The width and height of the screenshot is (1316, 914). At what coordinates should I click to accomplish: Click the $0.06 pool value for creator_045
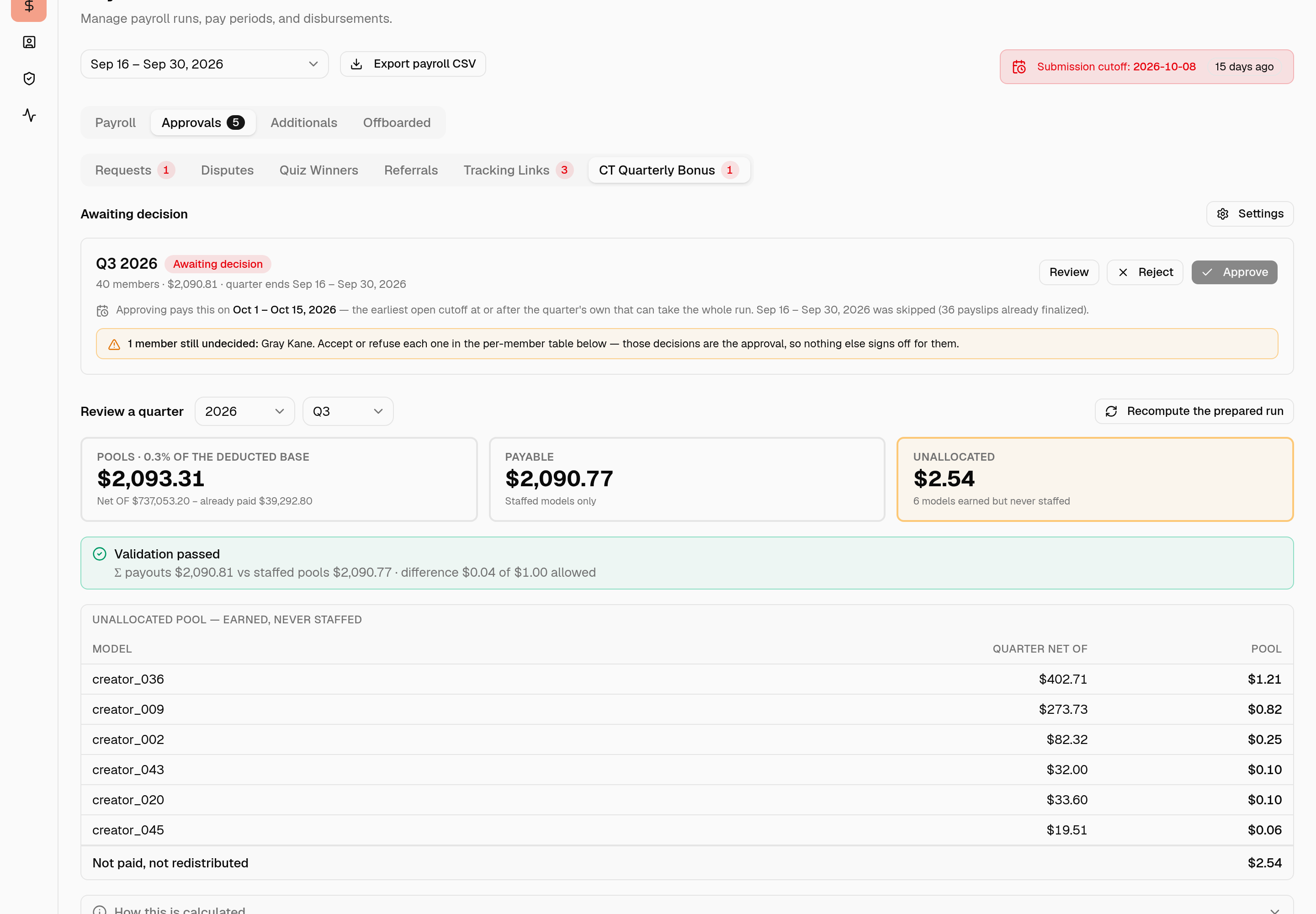click(x=1264, y=830)
